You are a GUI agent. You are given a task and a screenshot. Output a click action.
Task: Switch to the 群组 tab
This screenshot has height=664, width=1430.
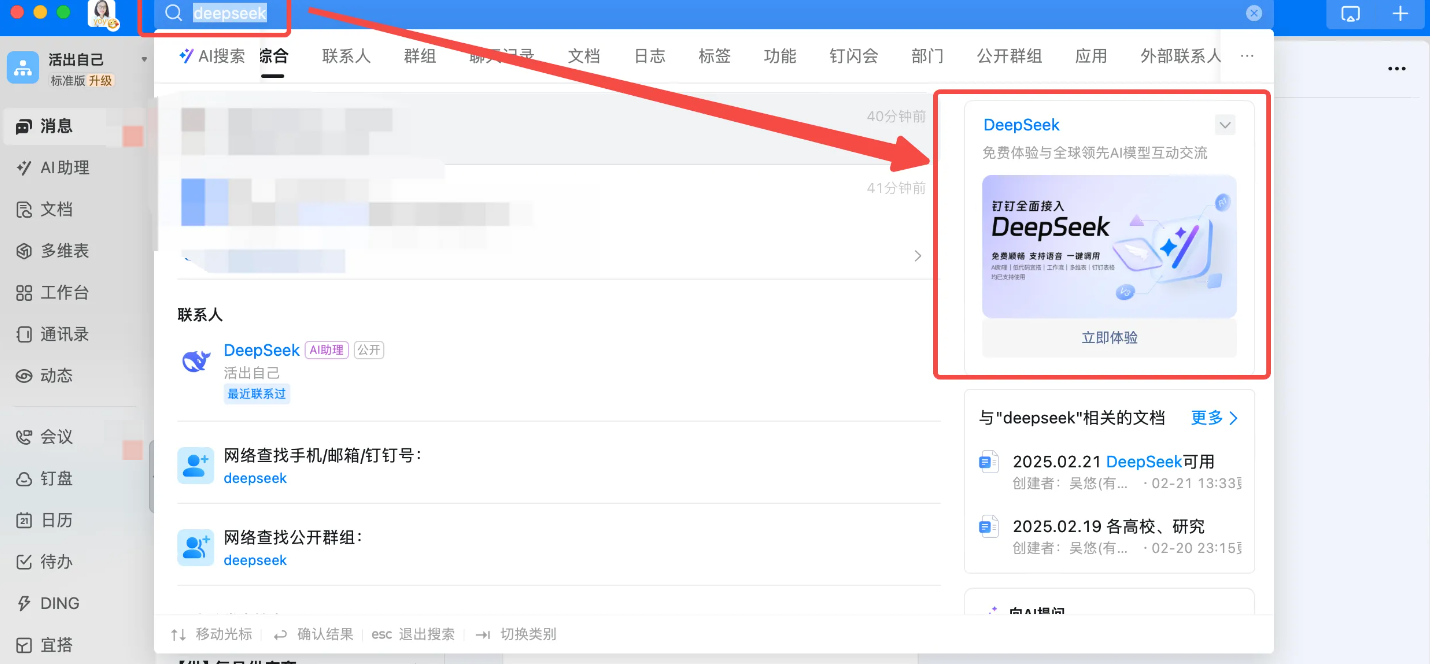point(420,56)
